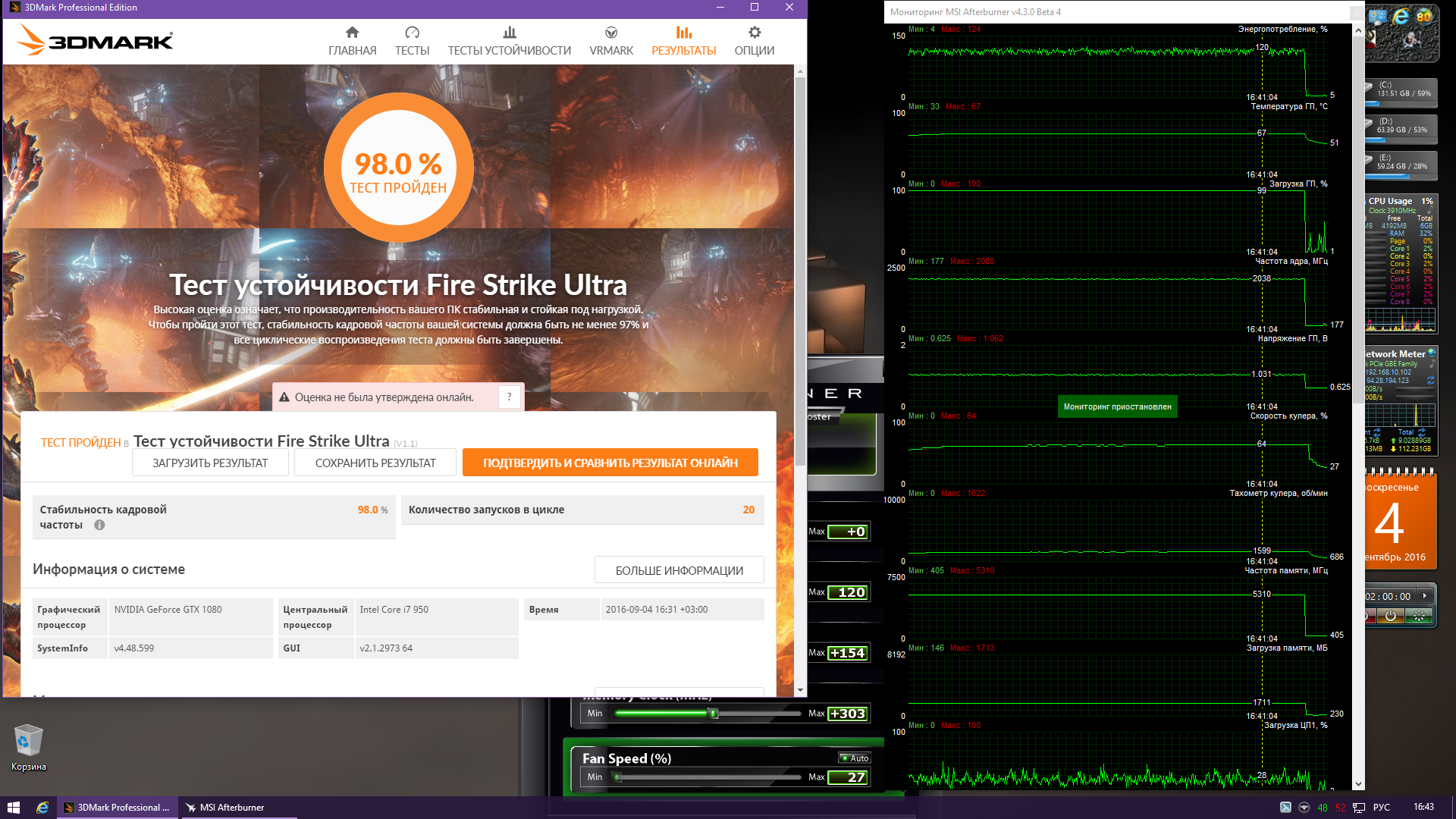Switch to the VRMARK tab
This screenshot has width=1456, height=819.
[610, 41]
